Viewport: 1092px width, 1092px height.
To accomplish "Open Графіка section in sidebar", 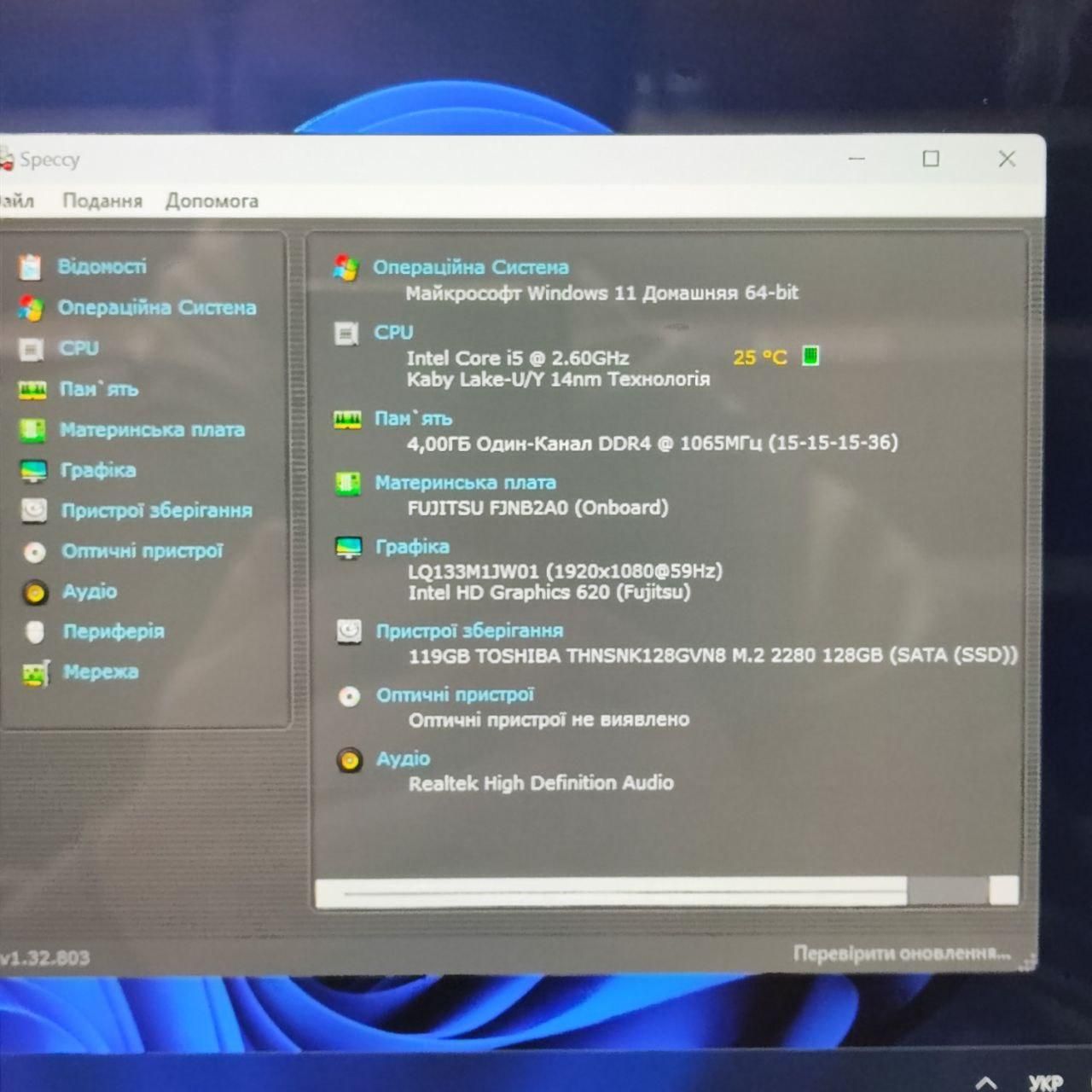I will pos(98,470).
